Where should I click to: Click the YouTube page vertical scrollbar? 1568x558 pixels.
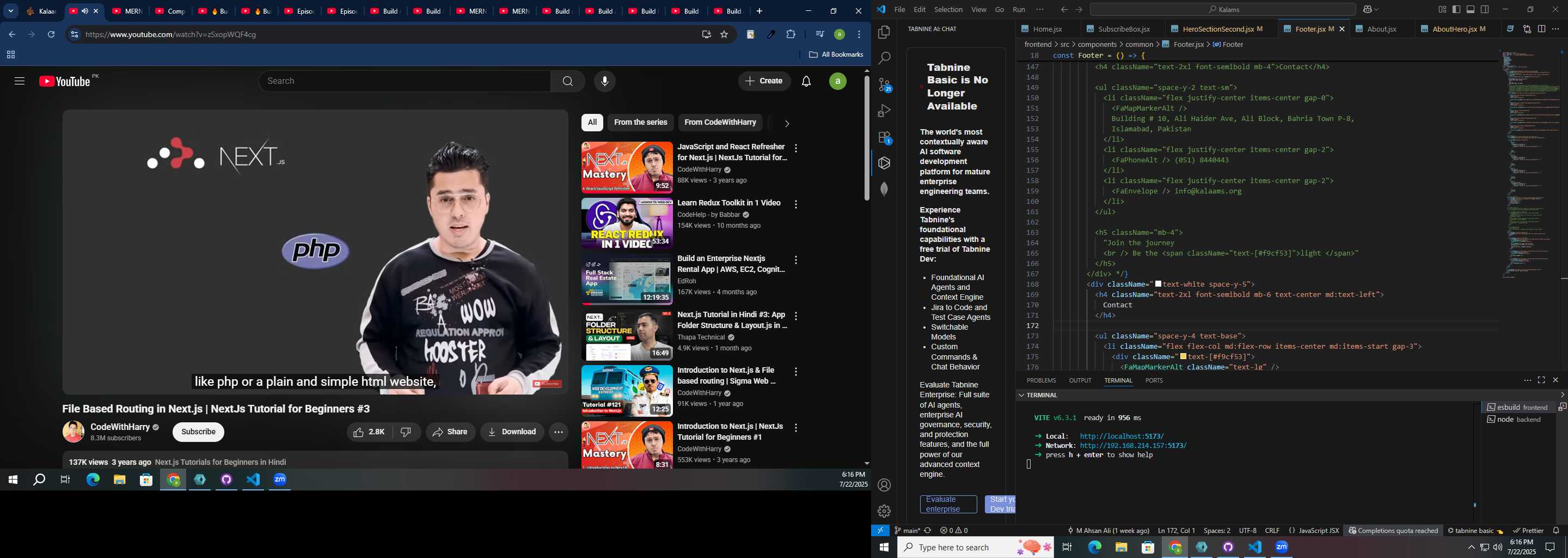point(867,139)
